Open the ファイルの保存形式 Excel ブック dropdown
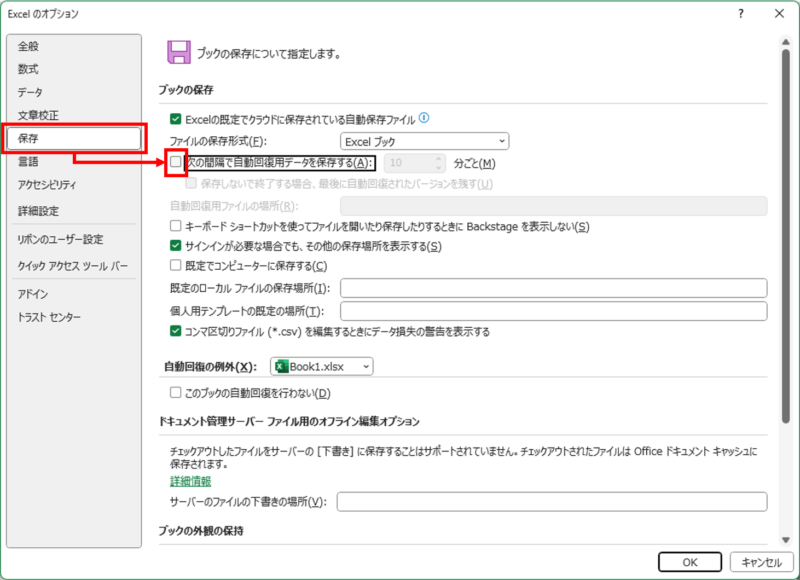This screenshot has height=580, width=800. click(x=424, y=141)
